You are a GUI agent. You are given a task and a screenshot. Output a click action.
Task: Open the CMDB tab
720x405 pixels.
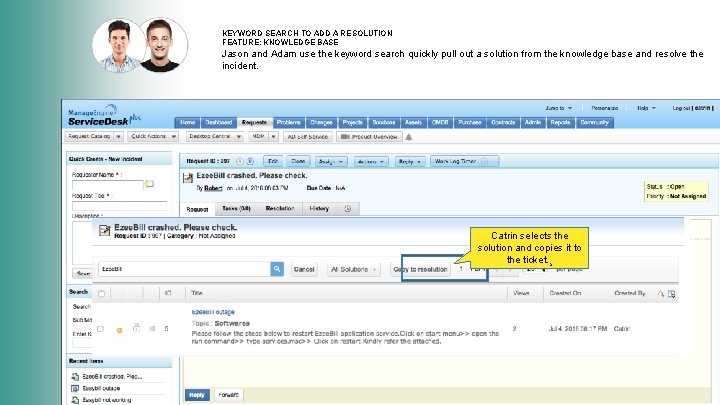tap(440, 123)
